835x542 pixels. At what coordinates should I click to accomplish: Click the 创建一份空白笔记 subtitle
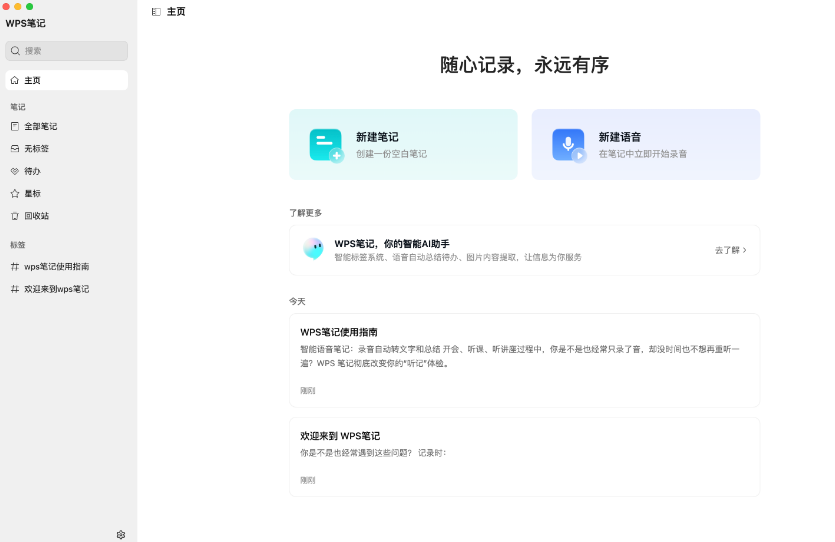coord(391,154)
